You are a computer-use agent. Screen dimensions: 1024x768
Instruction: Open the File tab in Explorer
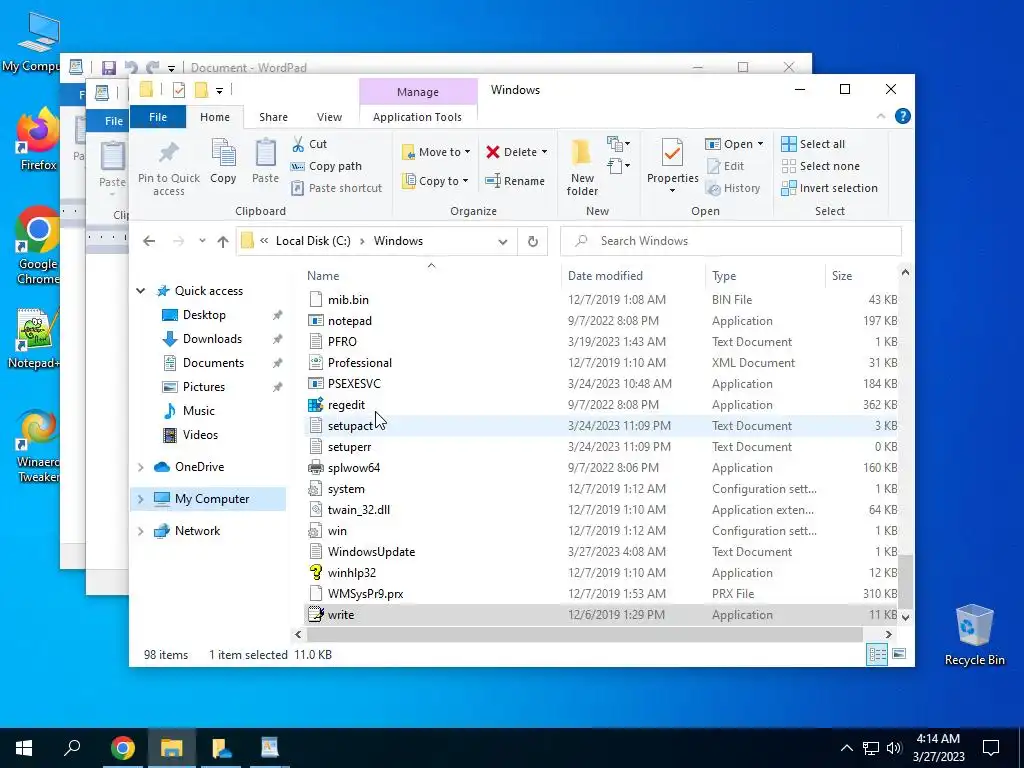coord(158,117)
